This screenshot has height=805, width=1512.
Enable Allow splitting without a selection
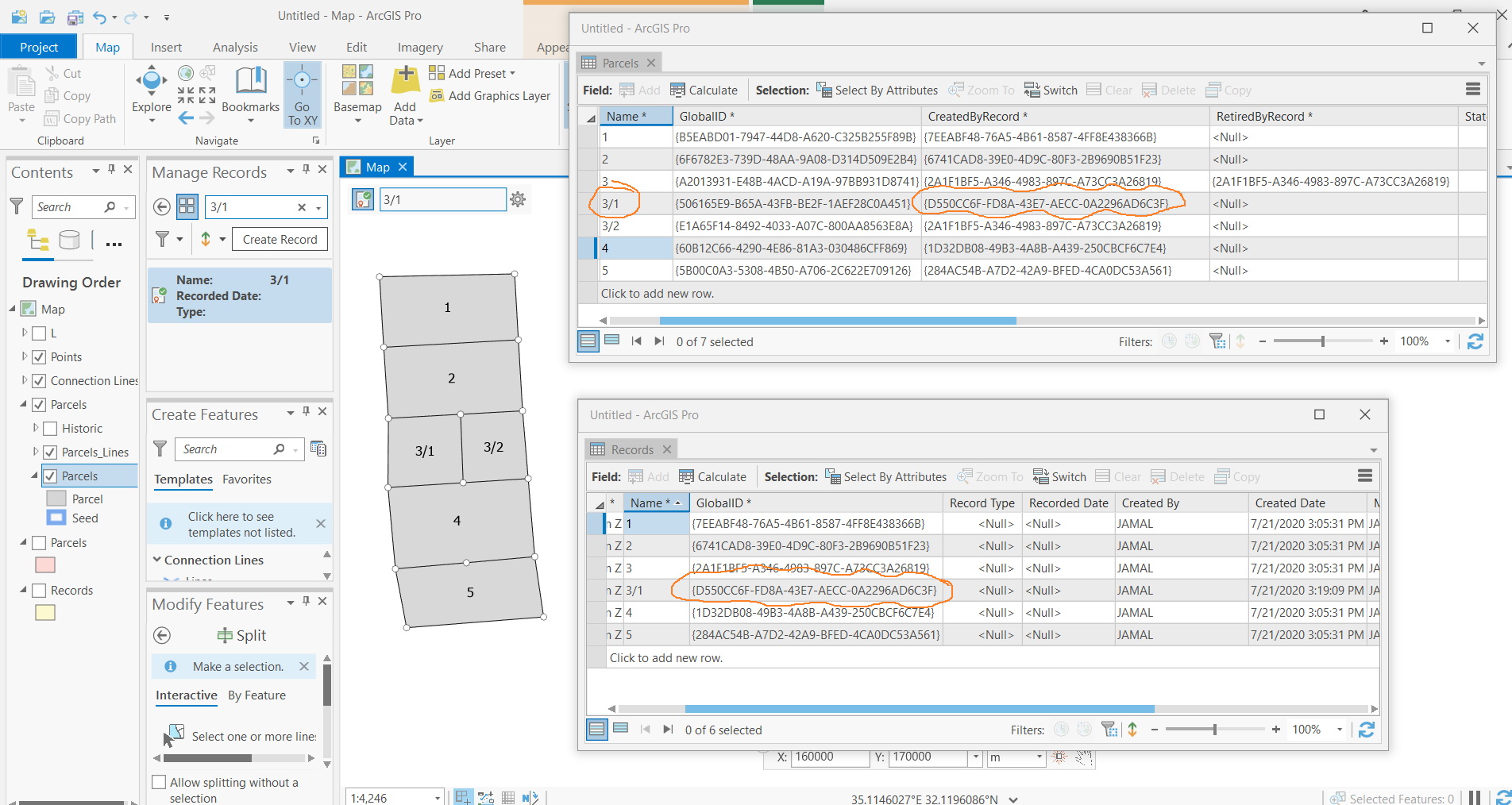159,782
